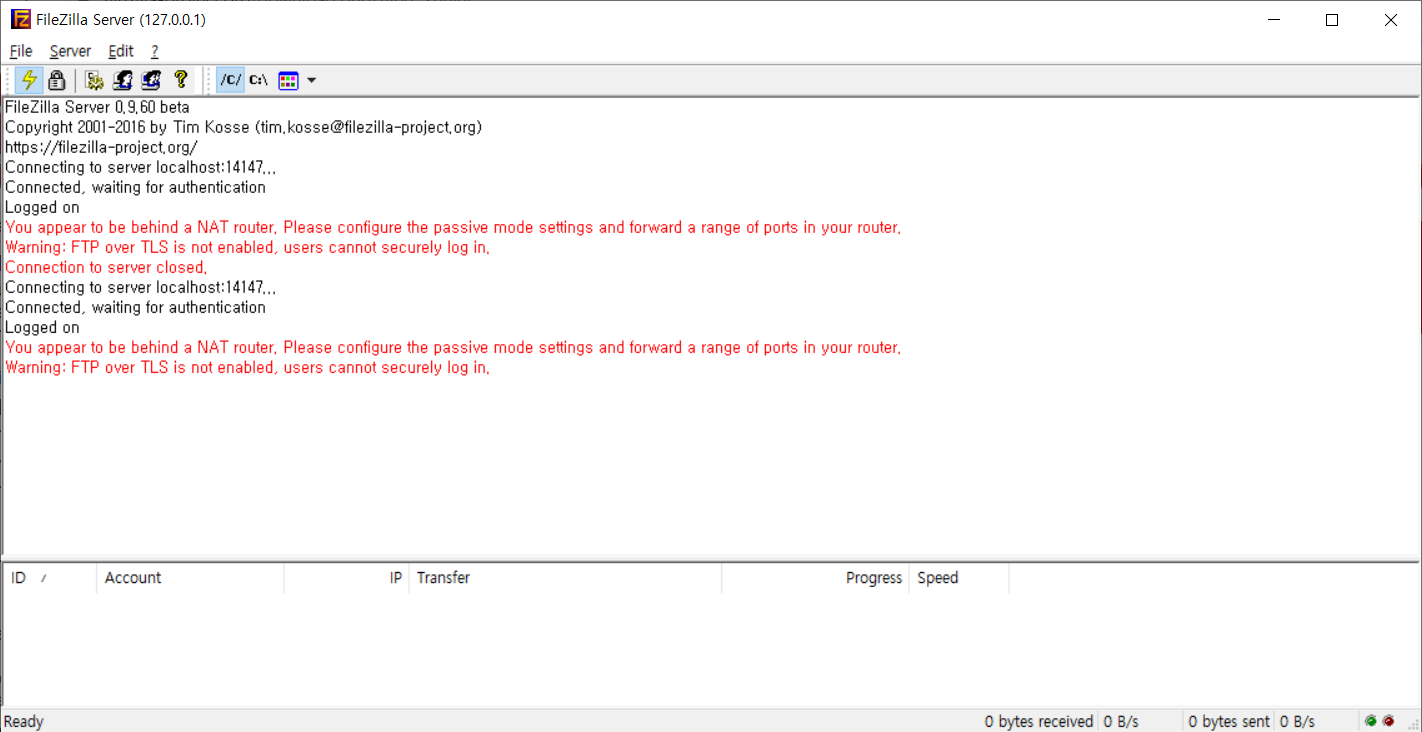Open the File menu
This screenshot has width=1422, height=732.
[x=21, y=51]
